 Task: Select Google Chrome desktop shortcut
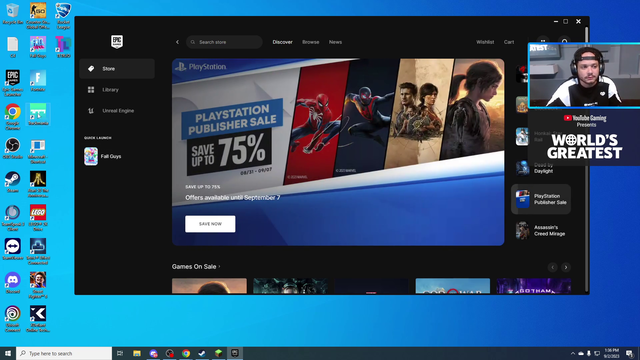[13, 117]
